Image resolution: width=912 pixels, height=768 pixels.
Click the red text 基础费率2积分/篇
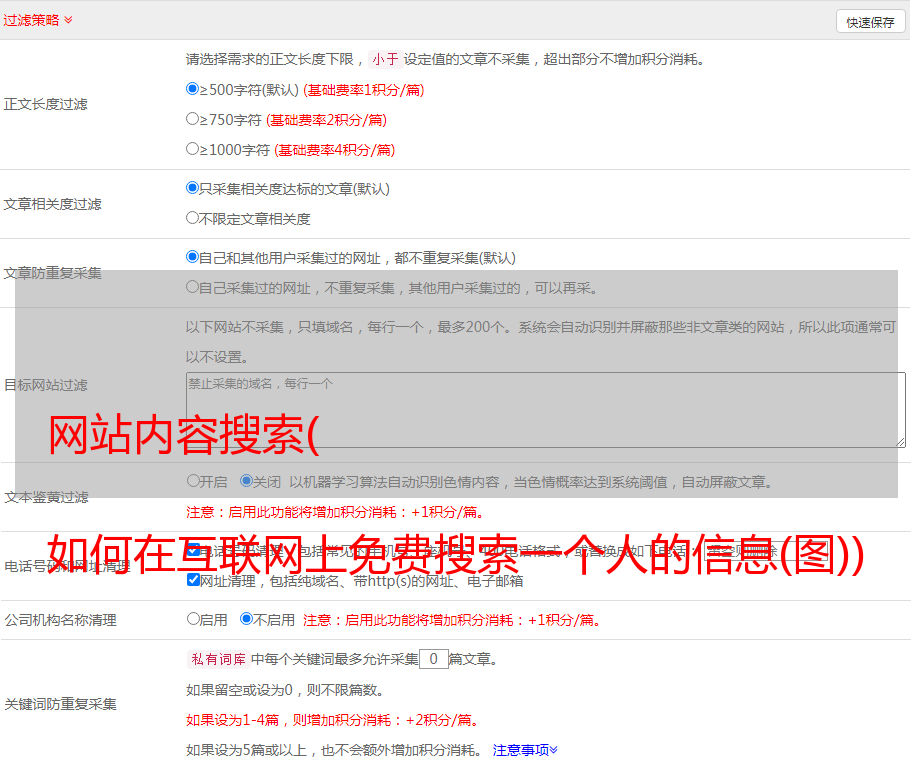click(x=326, y=120)
